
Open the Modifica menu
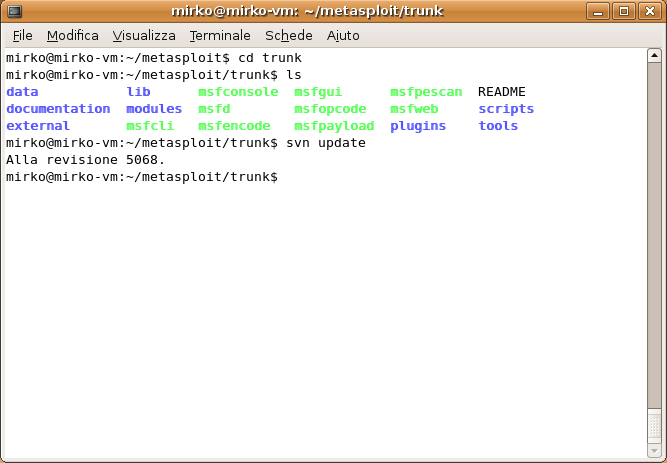(73, 35)
